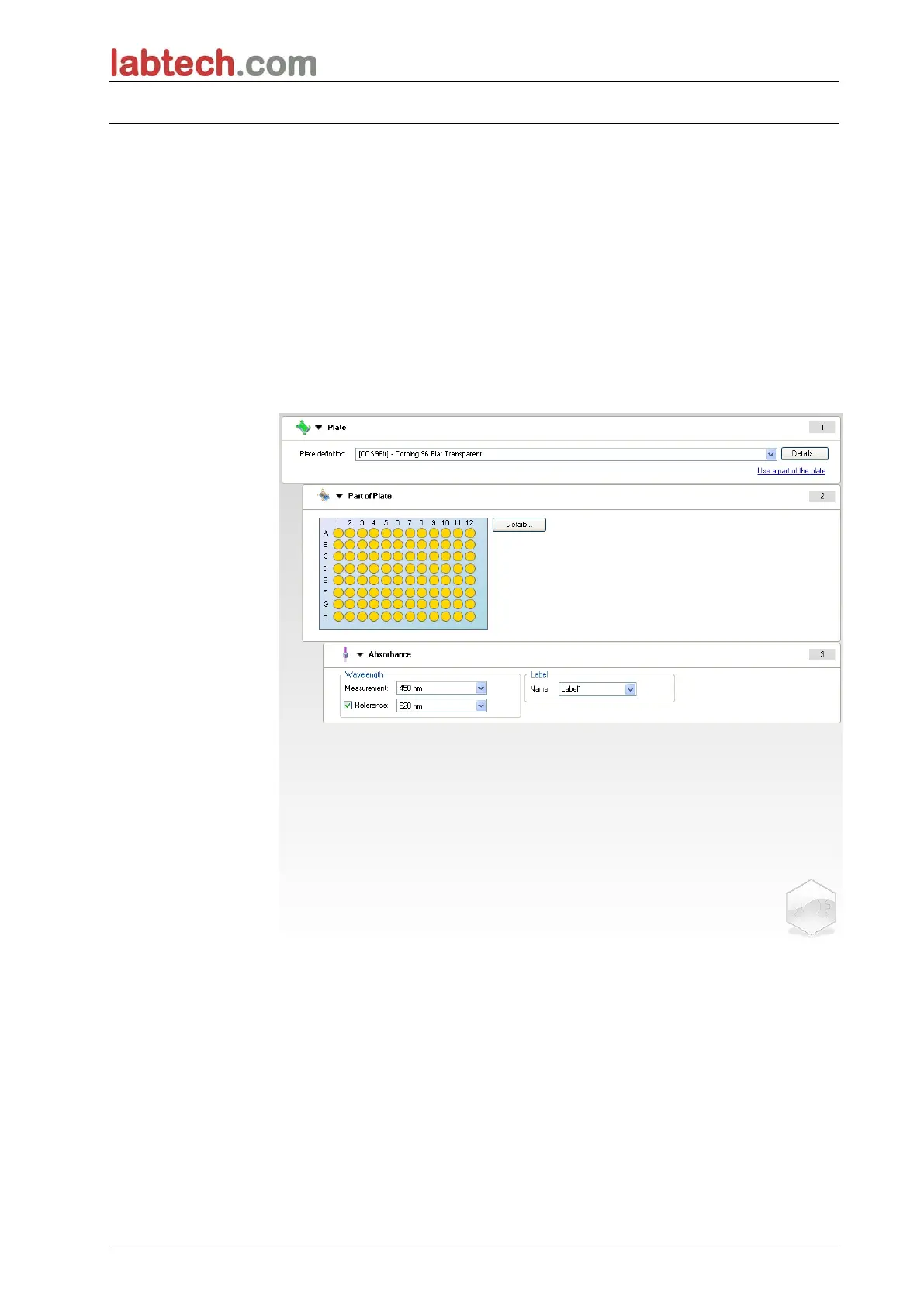Open the Label Name dropdown

(x=630, y=689)
